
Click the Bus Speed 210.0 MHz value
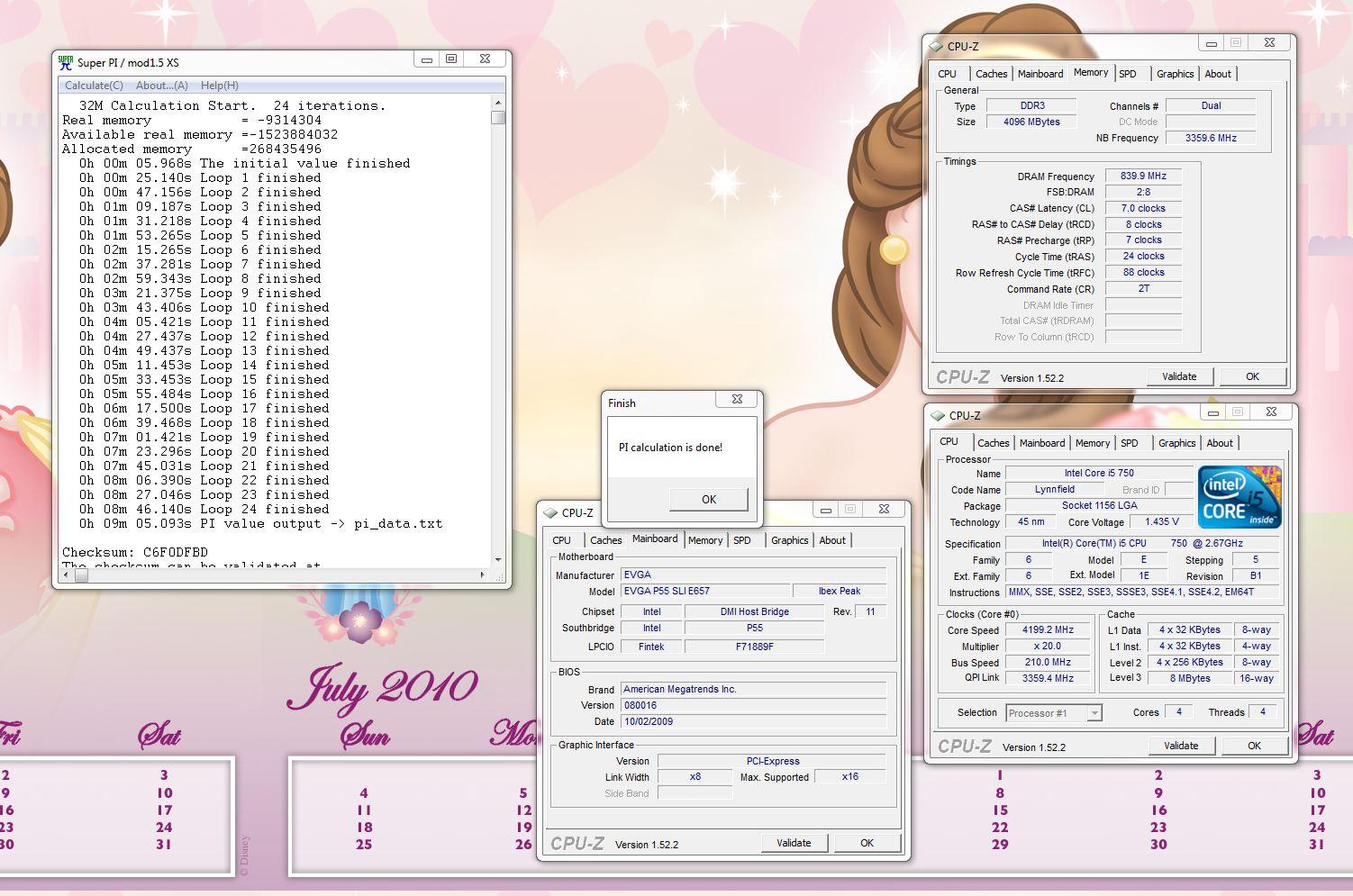coord(1048,662)
